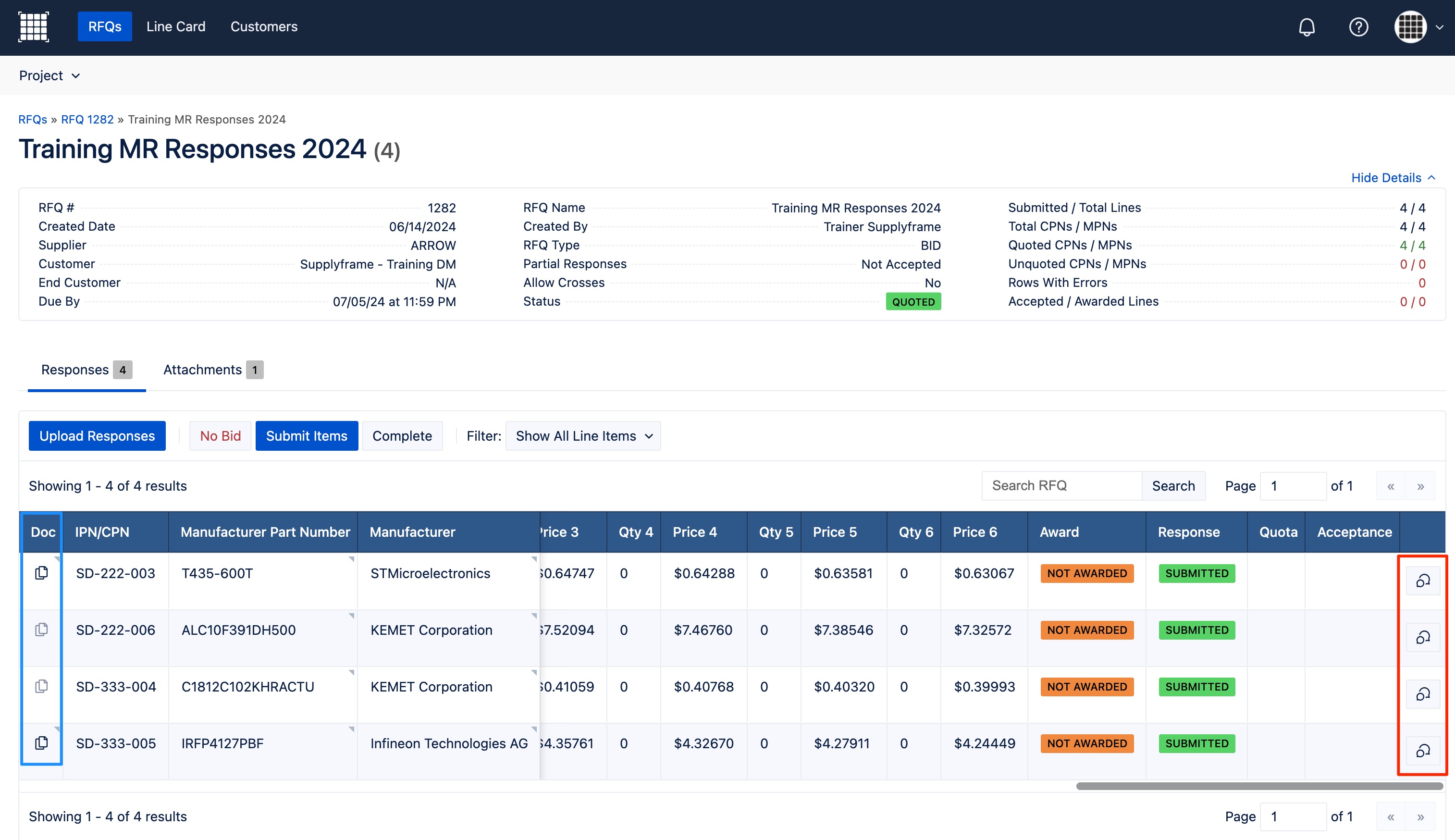
Task: Click the Complete button
Action: tap(402, 435)
